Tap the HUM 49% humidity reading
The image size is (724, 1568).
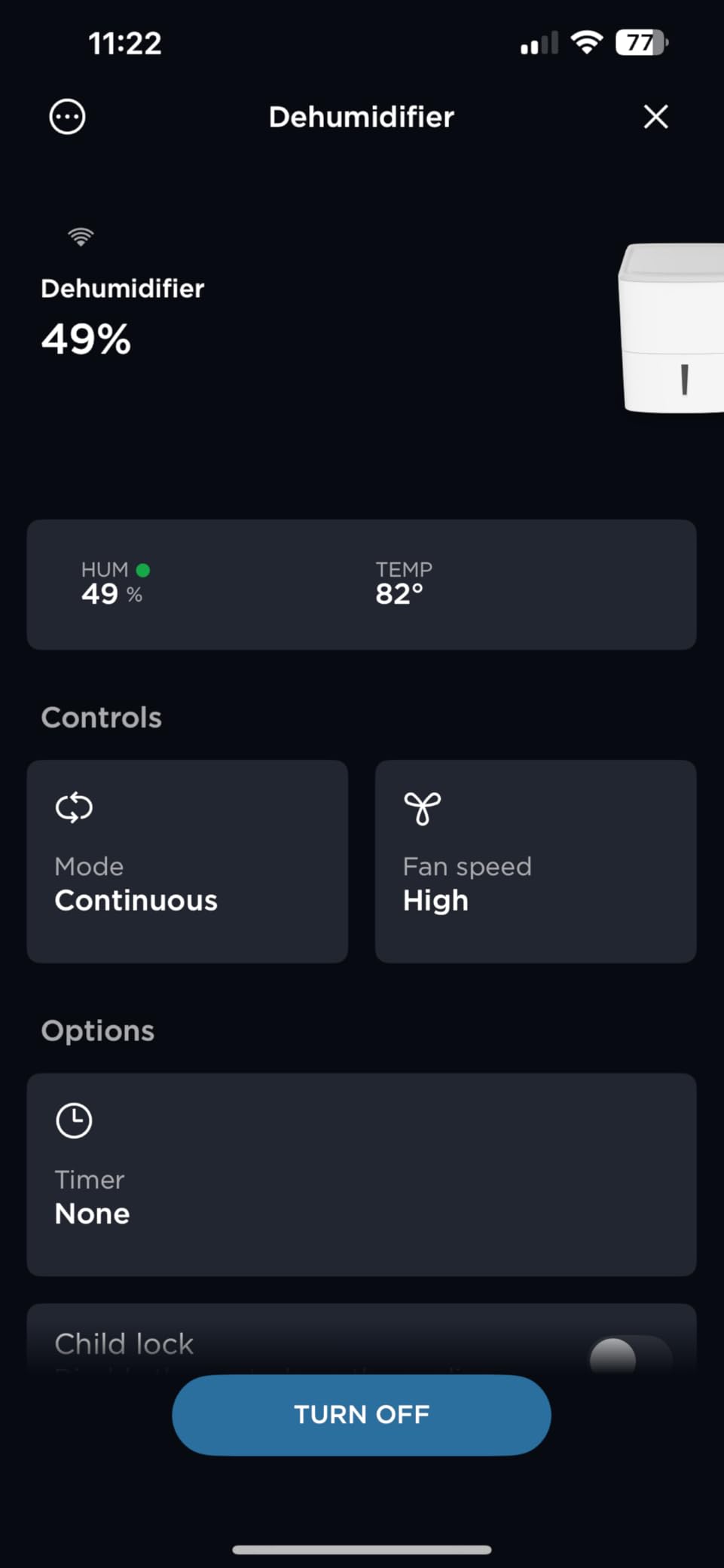pyautogui.click(x=112, y=584)
